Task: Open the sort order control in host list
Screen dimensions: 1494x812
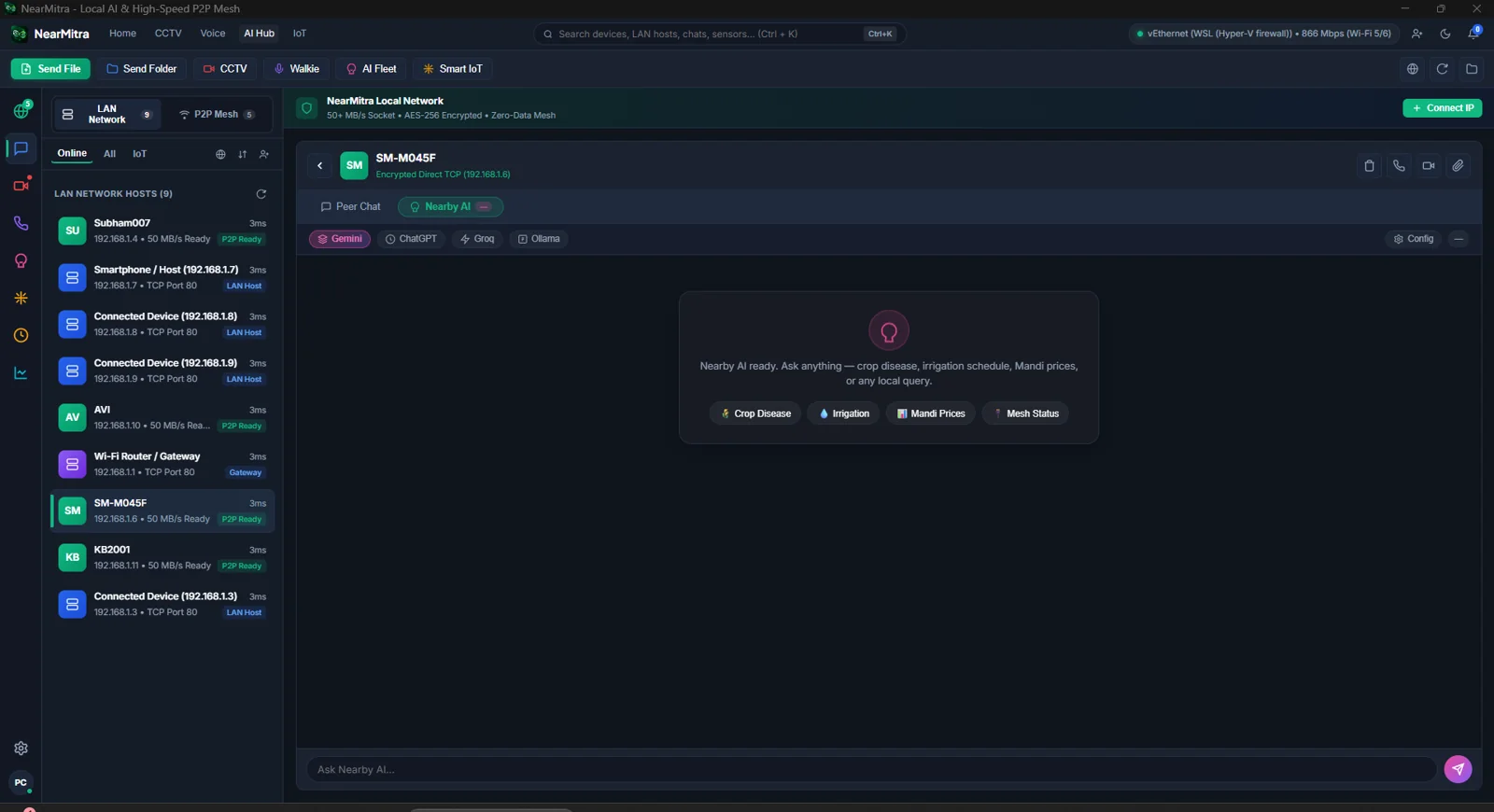Action: pyautogui.click(x=243, y=155)
